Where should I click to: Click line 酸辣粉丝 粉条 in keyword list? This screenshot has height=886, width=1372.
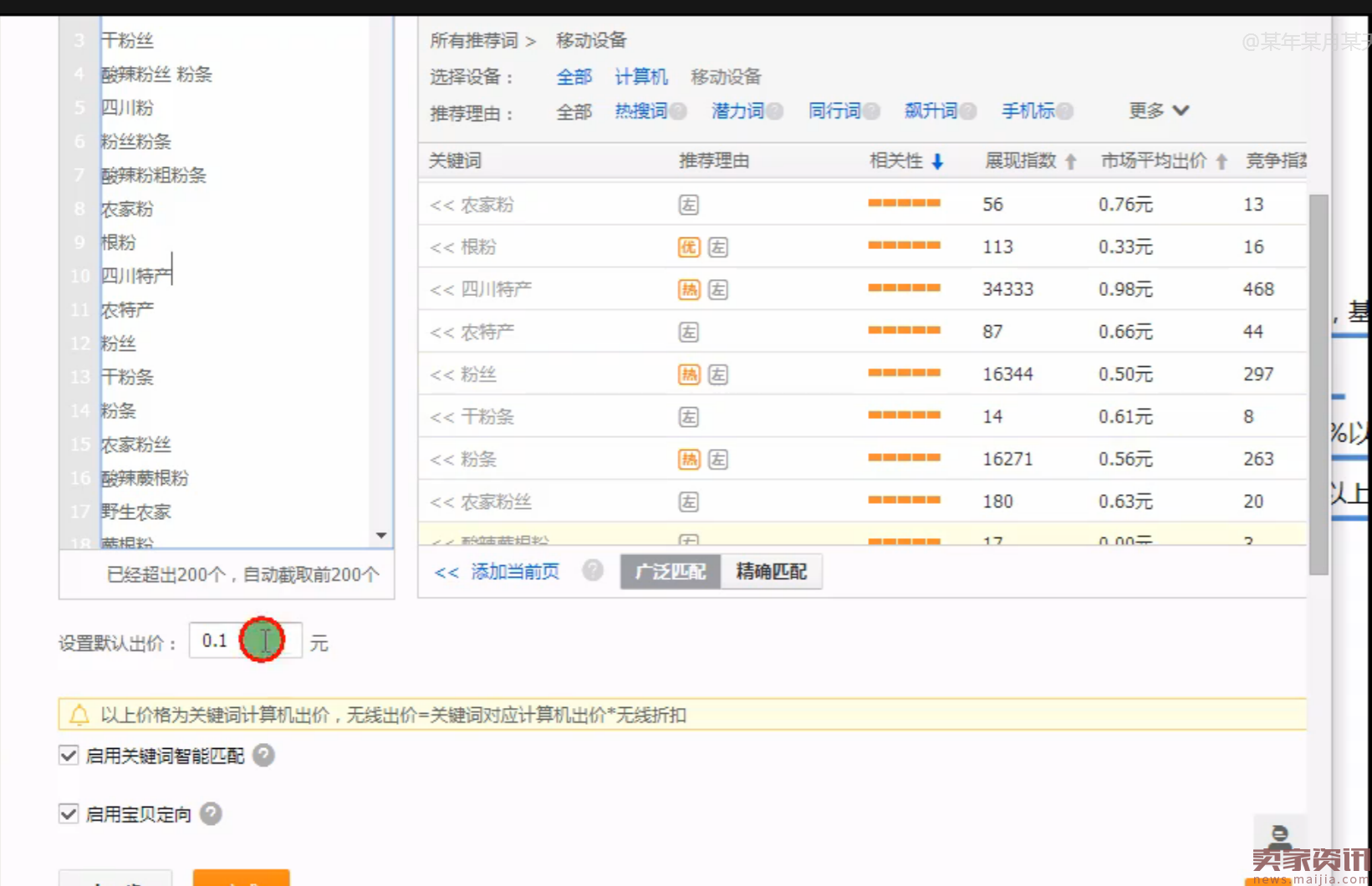156,74
